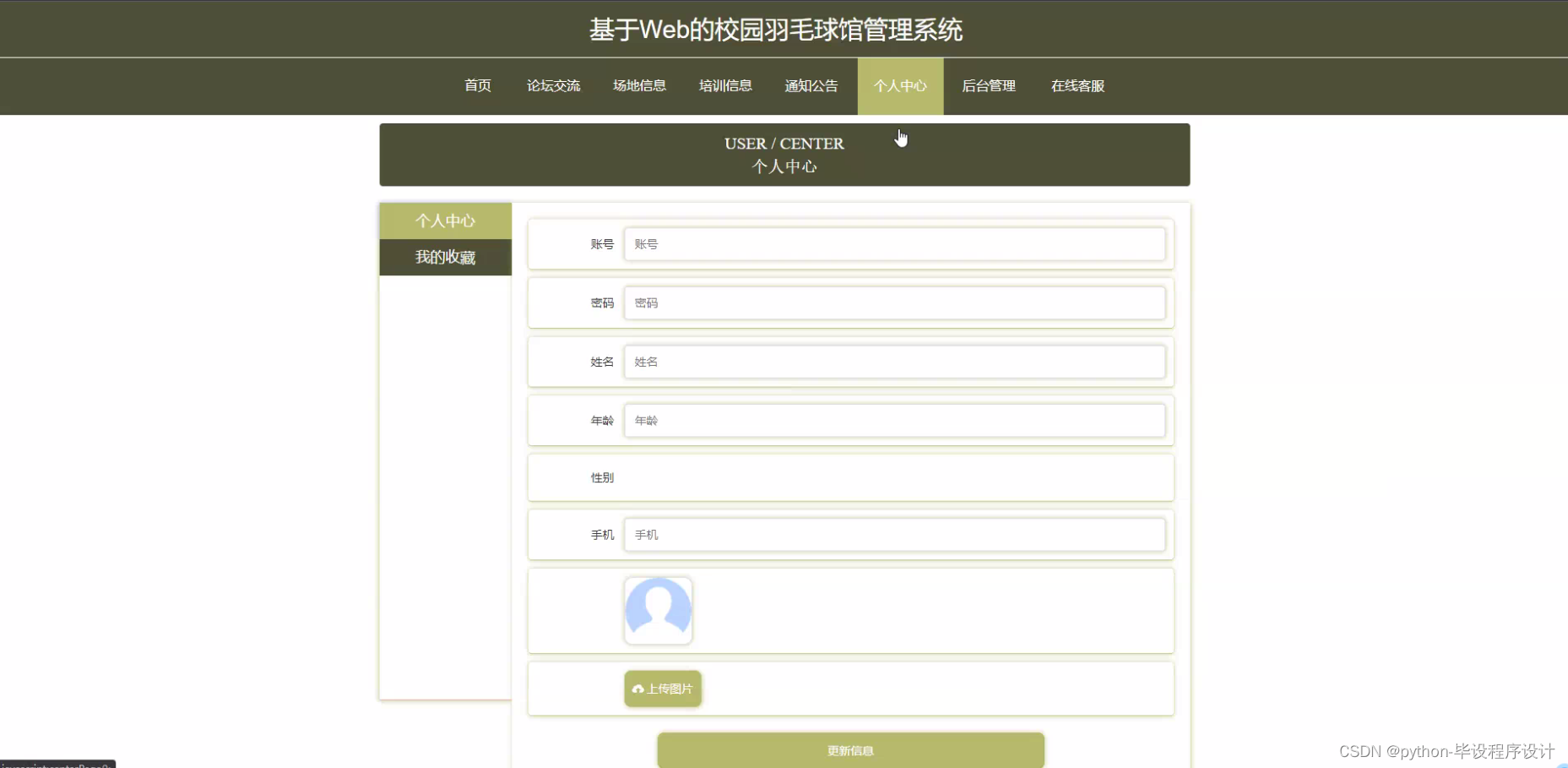
Task: Click the 密码 password input field
Action: coord(894,302)
